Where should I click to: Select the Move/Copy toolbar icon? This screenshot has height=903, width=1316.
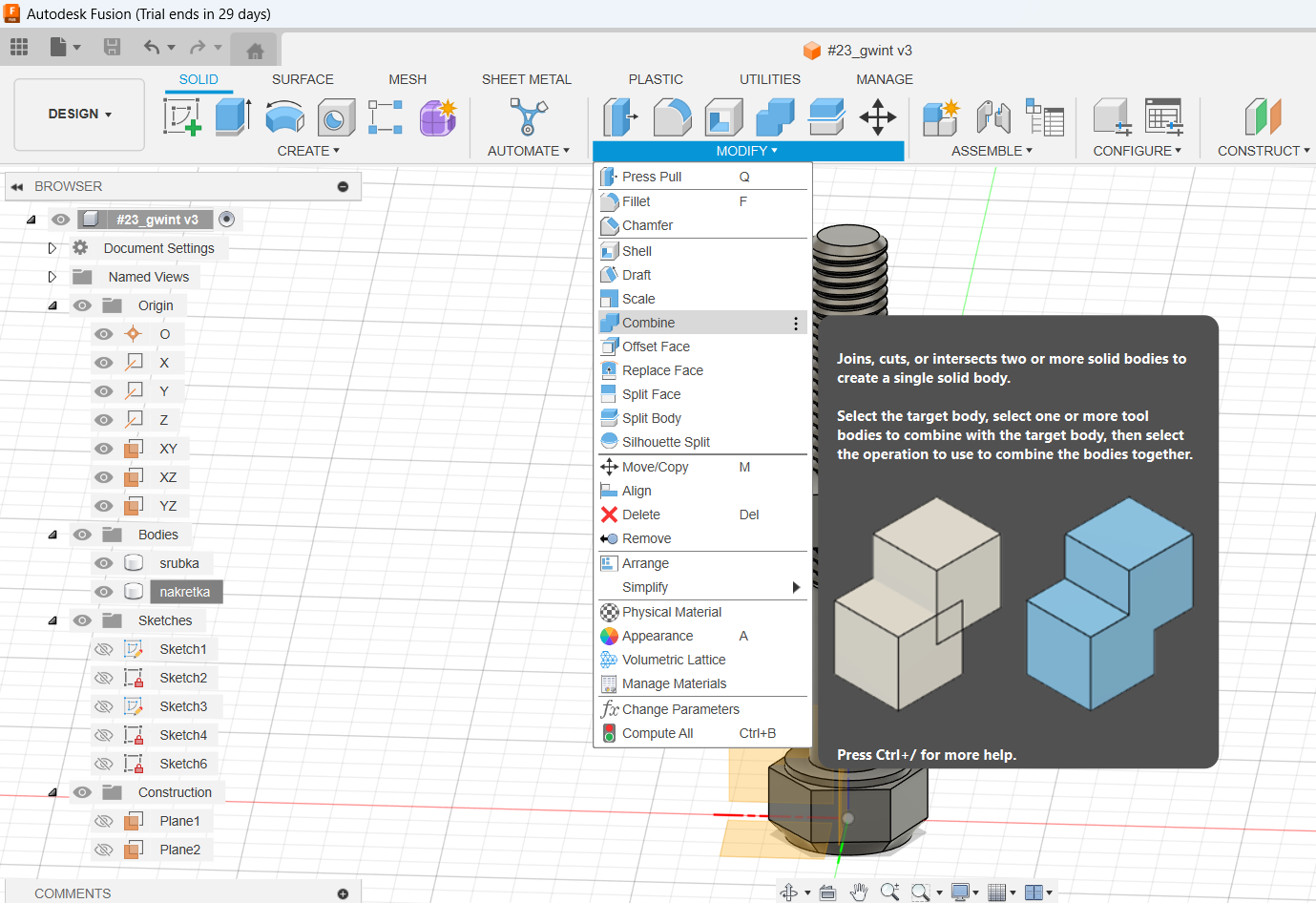(878, 117)
